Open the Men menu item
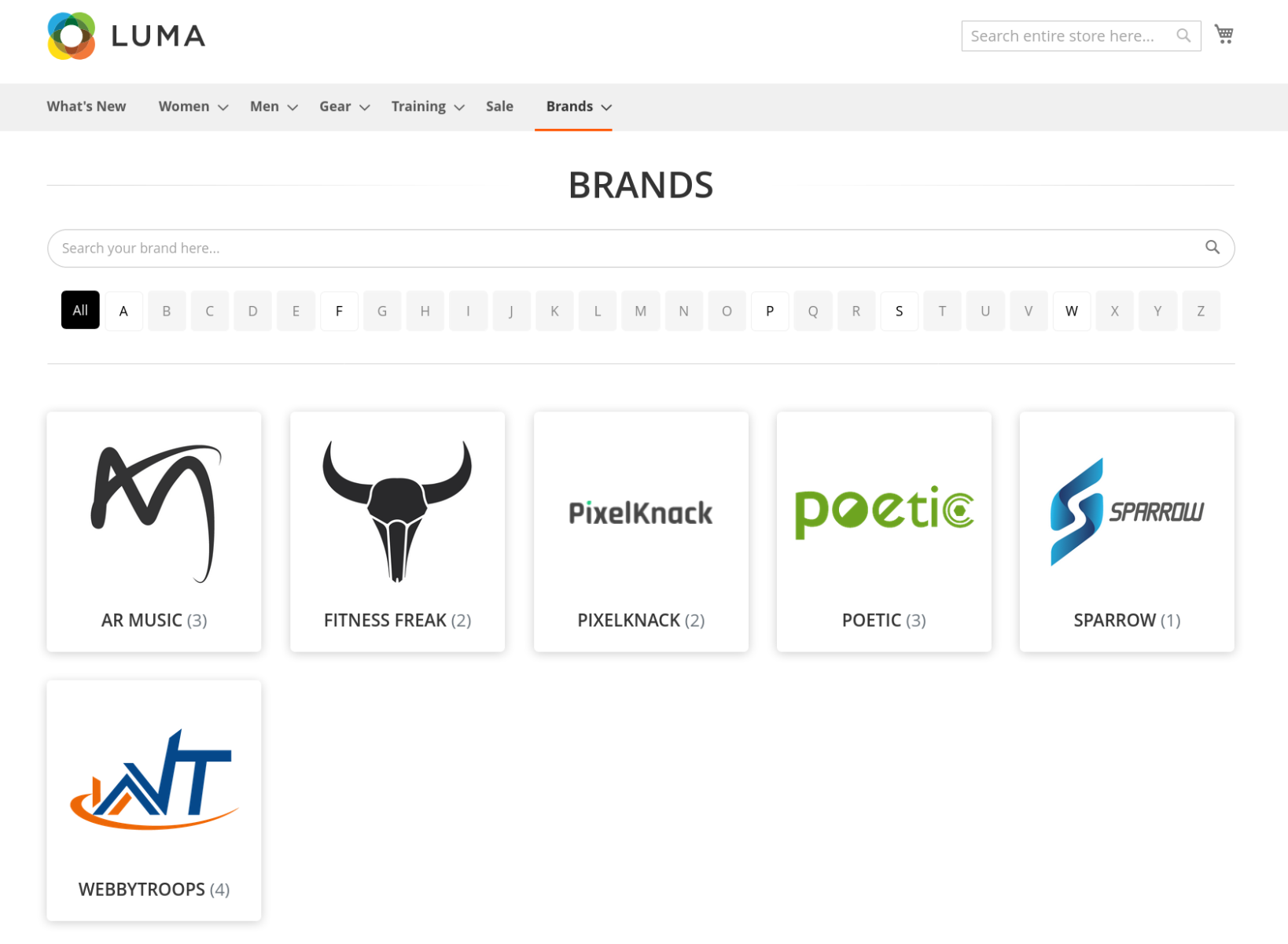 click(264, 106)
